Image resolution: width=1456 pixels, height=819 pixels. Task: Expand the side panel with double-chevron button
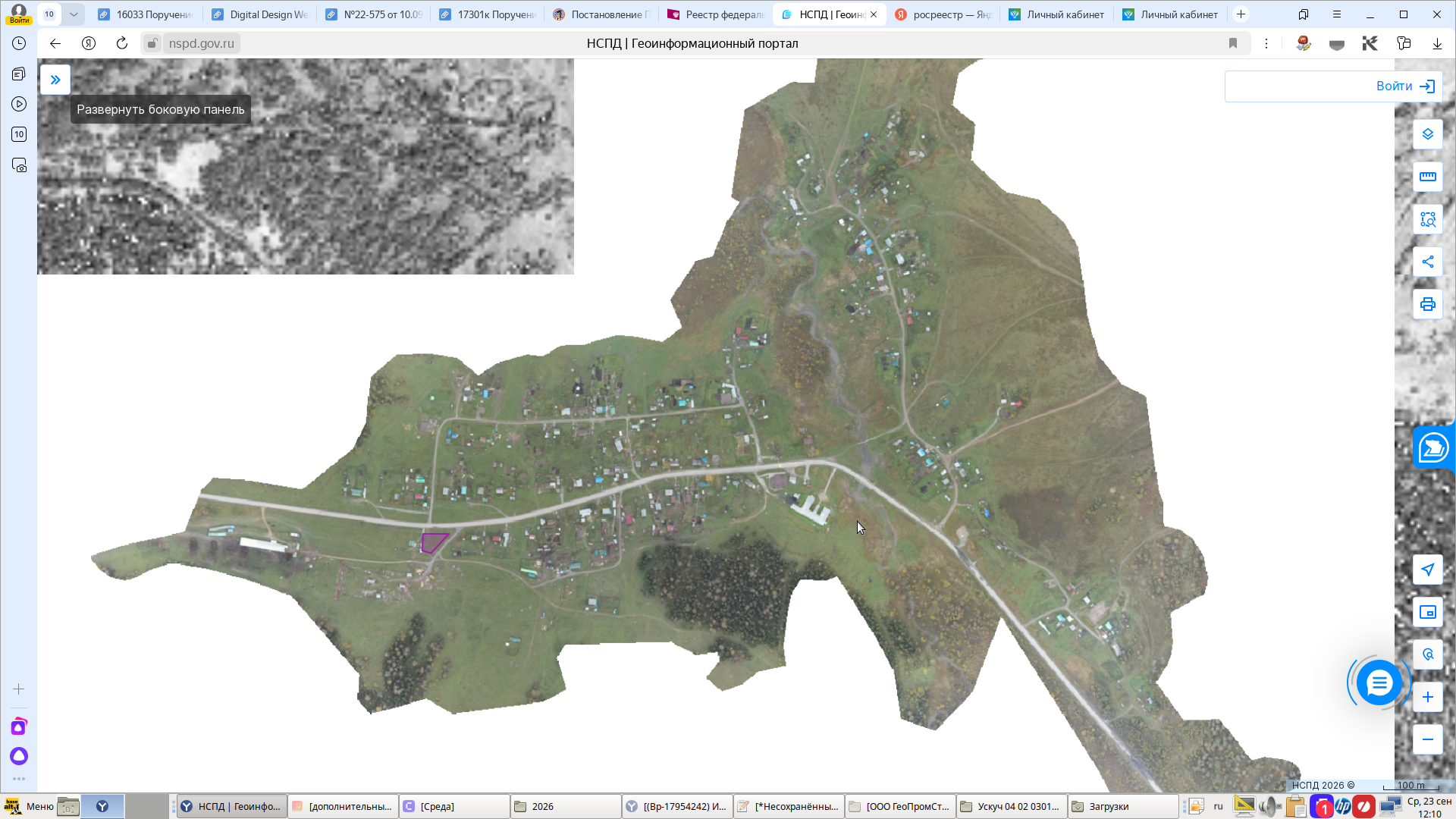tap(55, 80)
